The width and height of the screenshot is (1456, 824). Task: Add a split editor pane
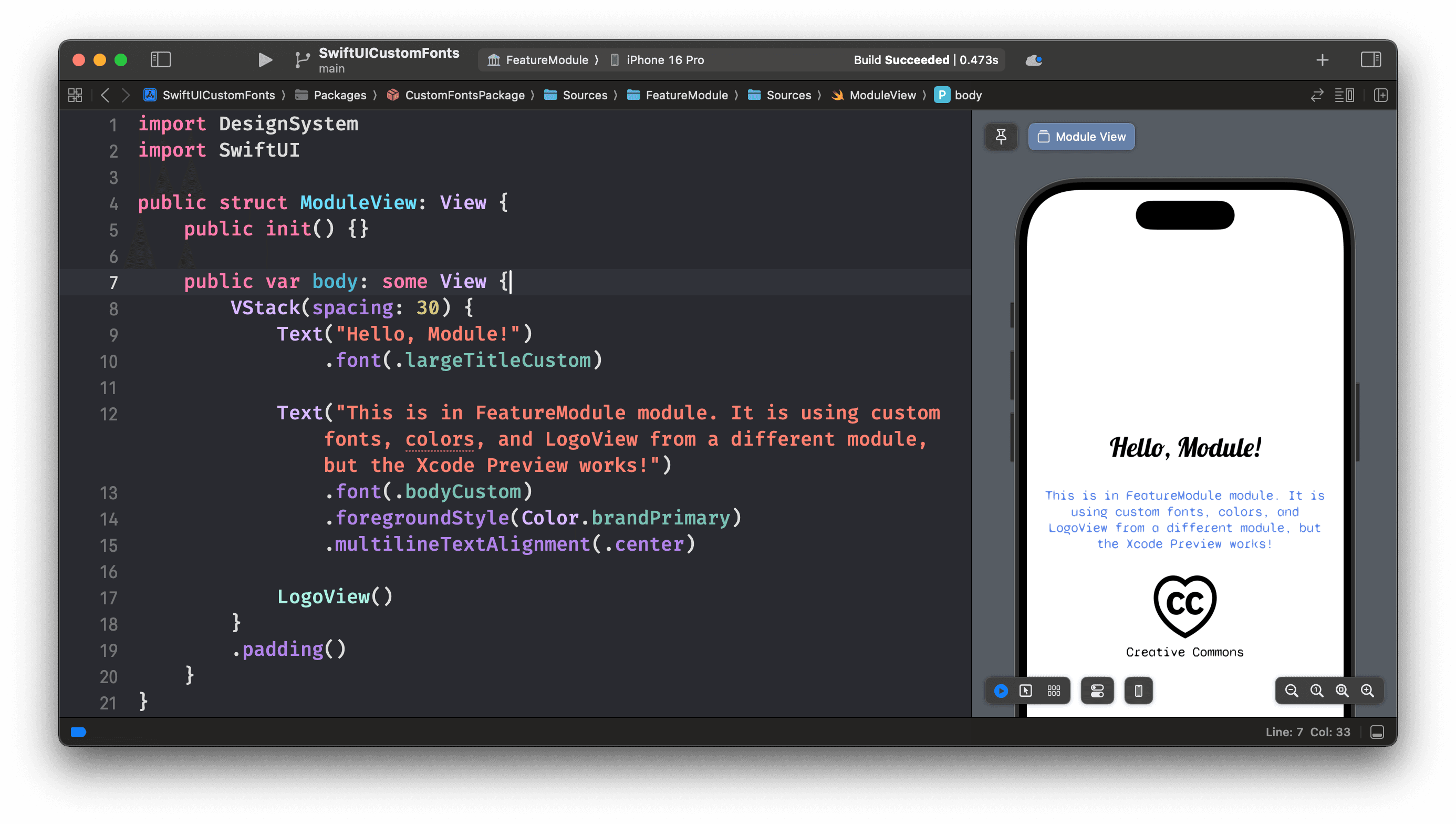coord(1380,95)
